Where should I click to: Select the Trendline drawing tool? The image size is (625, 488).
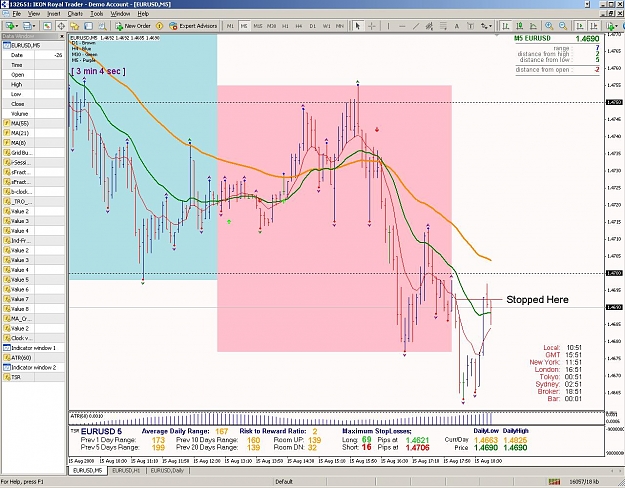416,26
